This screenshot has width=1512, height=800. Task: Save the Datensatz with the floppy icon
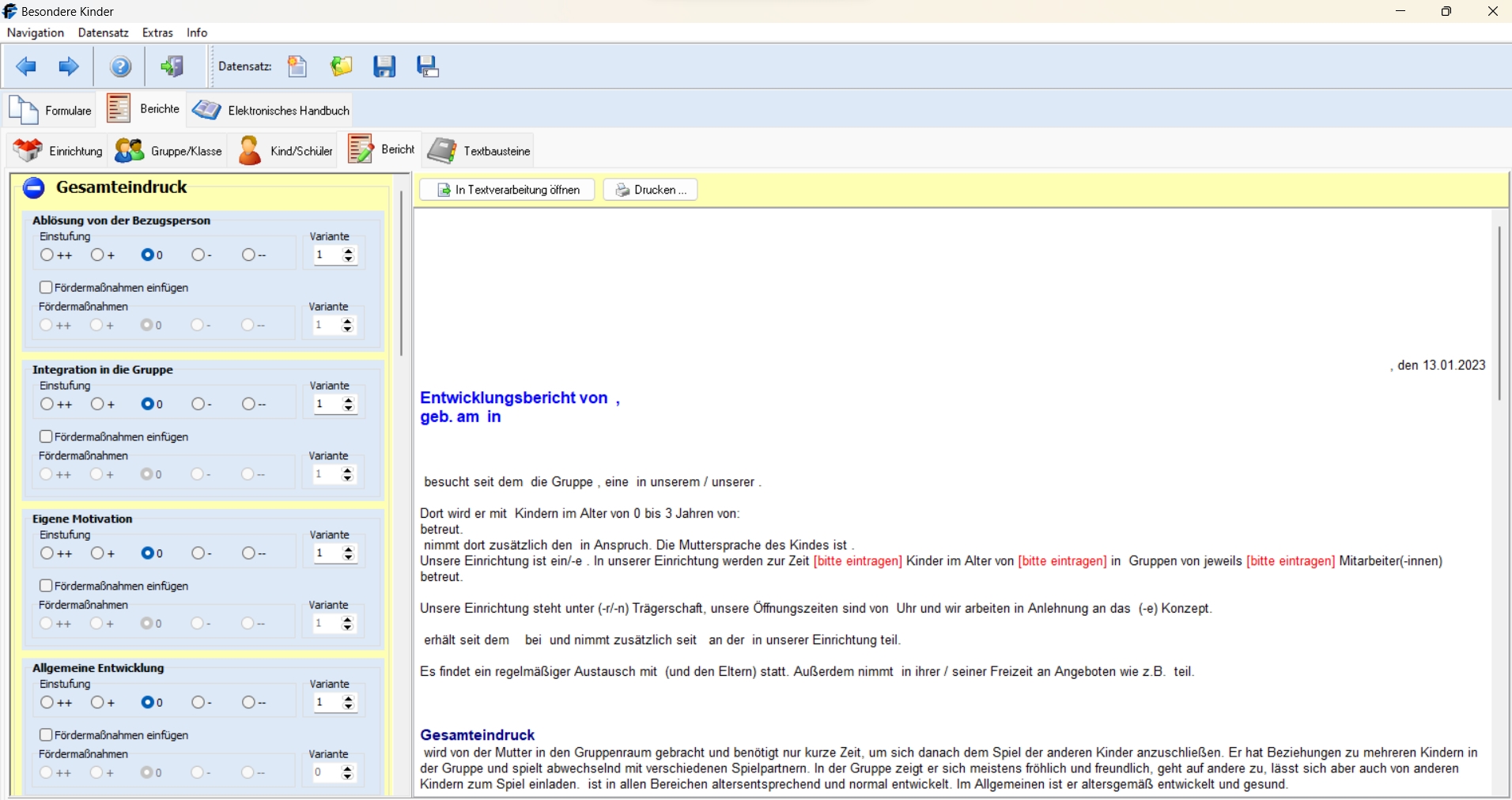pyautogui.click(x=384, y=66)
